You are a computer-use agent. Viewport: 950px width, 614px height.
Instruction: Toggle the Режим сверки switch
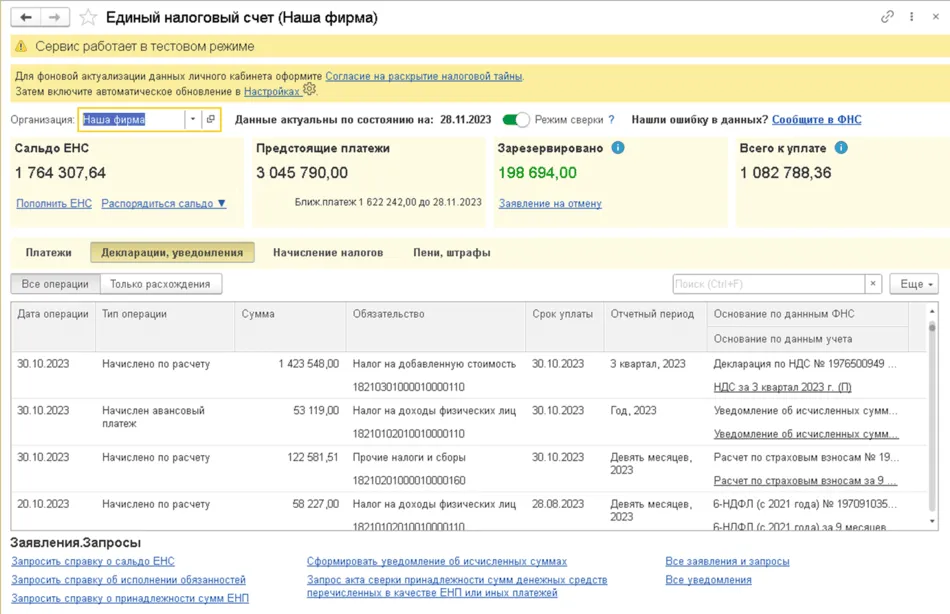(516, 120)
